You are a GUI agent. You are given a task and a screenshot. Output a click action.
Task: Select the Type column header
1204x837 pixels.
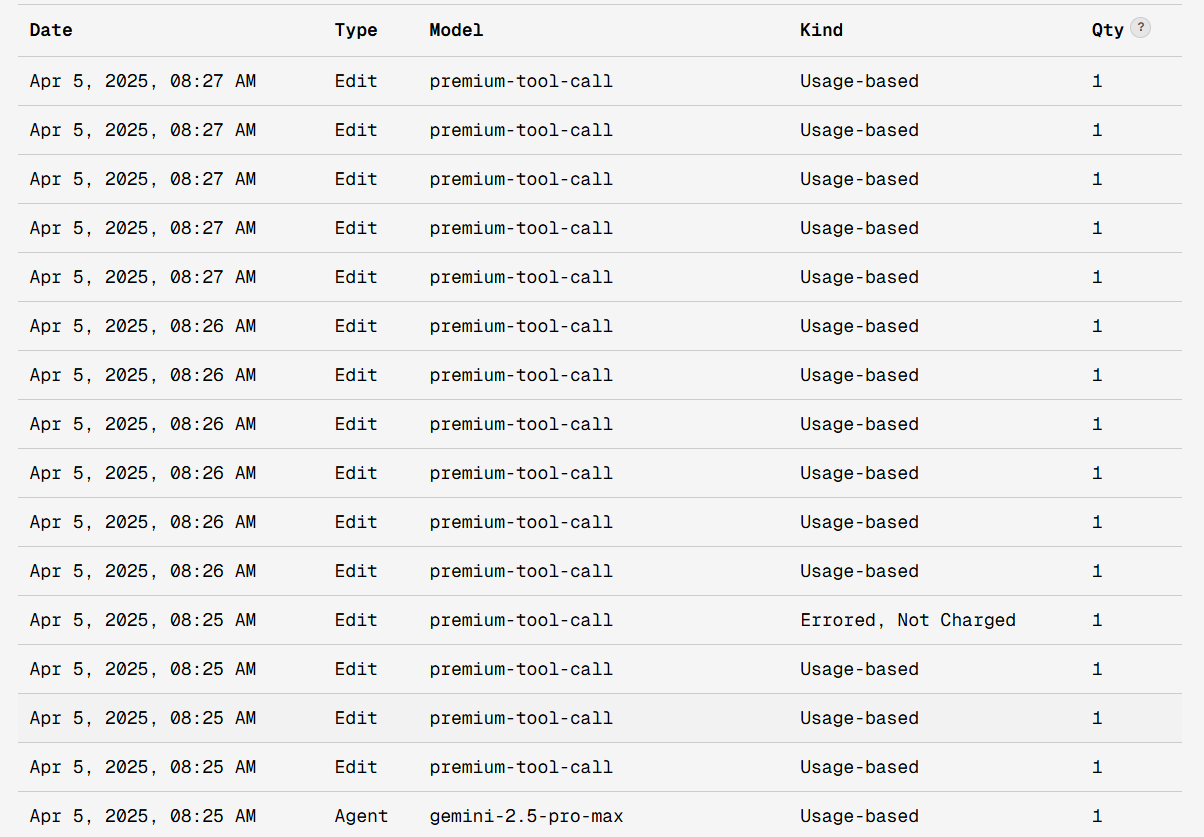click(356, 30)
